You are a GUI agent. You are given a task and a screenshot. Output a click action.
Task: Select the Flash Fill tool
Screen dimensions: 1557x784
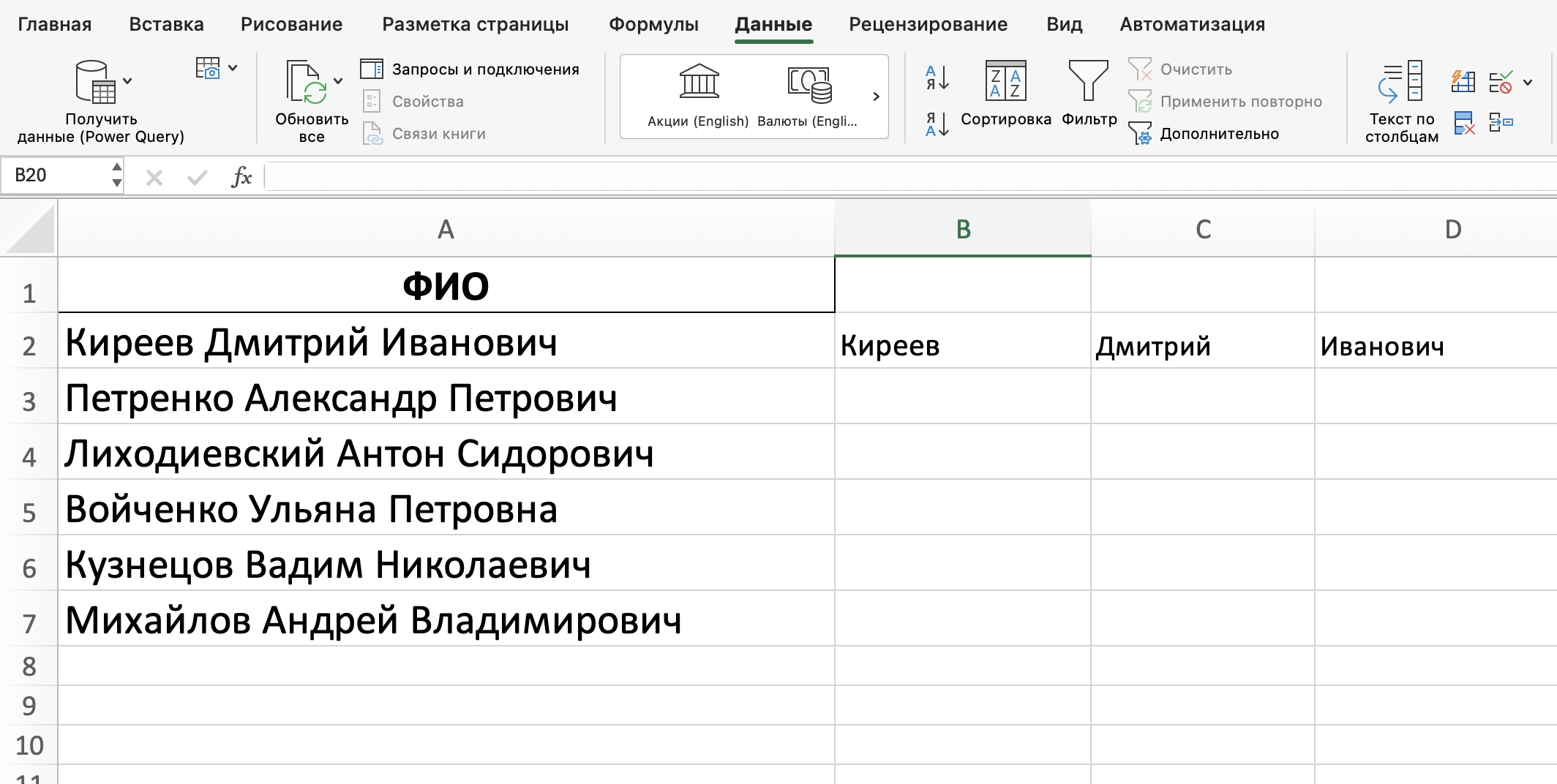pos(1463,82)
